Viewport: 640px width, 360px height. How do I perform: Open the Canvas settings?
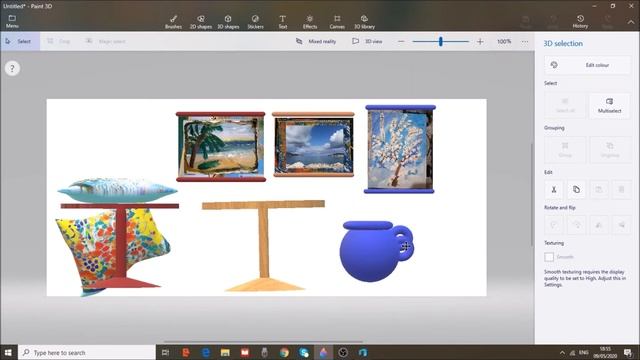(337, 22)
